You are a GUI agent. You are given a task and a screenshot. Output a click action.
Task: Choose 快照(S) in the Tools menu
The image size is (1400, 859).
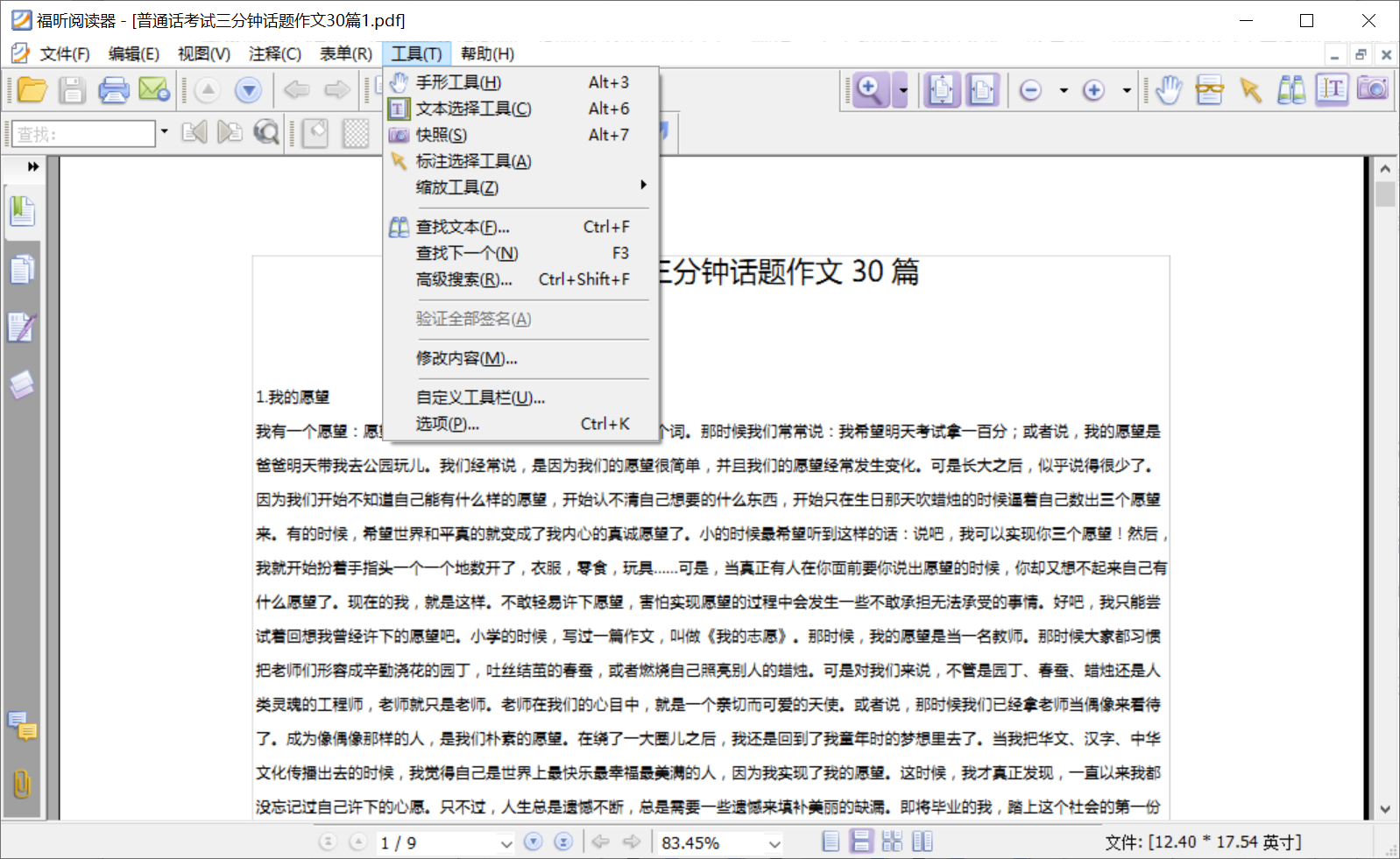pos(522,135)
